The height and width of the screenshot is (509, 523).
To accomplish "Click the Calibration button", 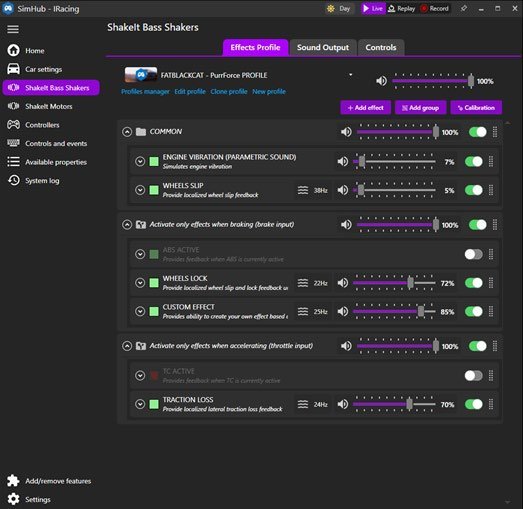I will pos(476,108).
